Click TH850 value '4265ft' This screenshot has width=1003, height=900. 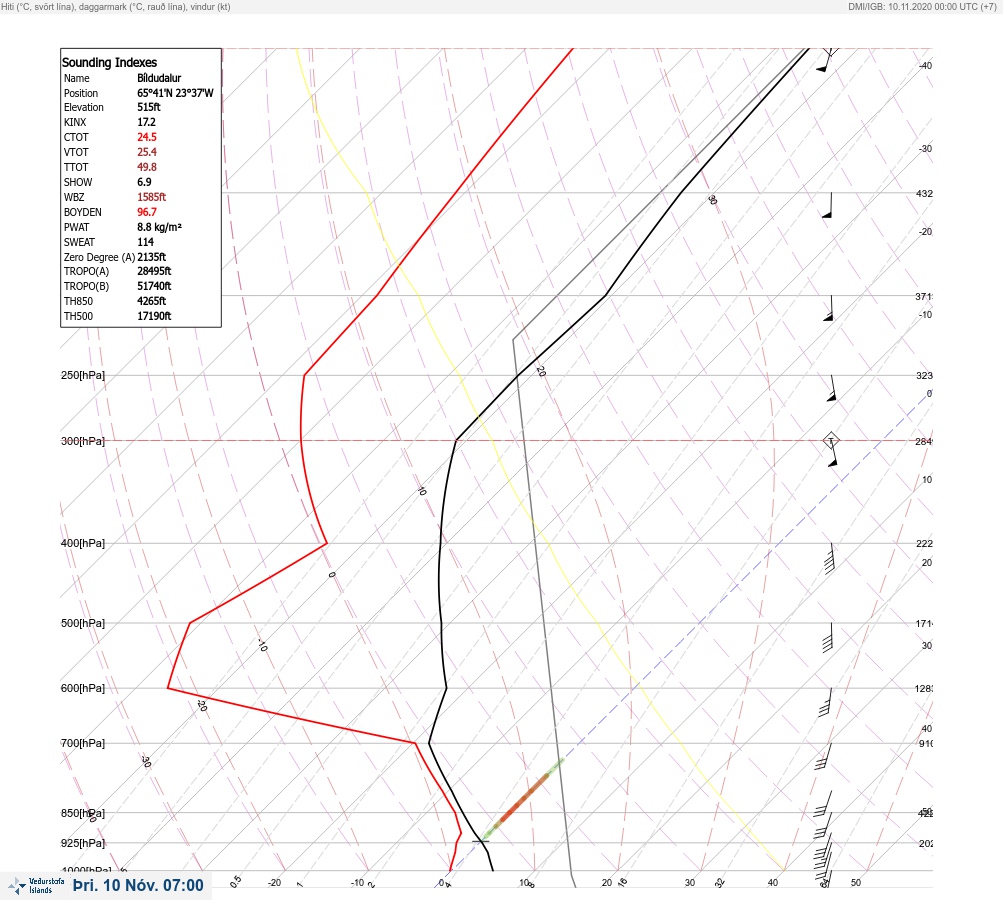[152, 301]
